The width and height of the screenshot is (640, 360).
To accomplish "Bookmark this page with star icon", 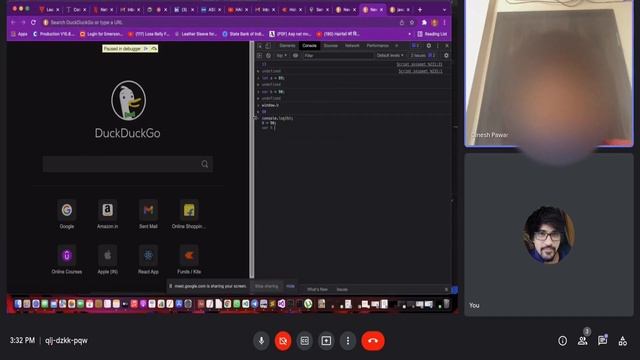I will coord(412,22).
